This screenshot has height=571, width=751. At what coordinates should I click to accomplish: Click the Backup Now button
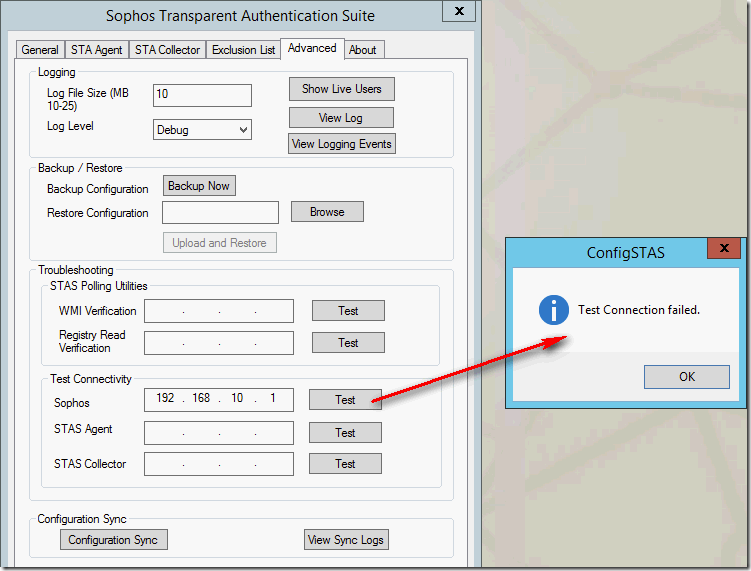pos(199,186)
